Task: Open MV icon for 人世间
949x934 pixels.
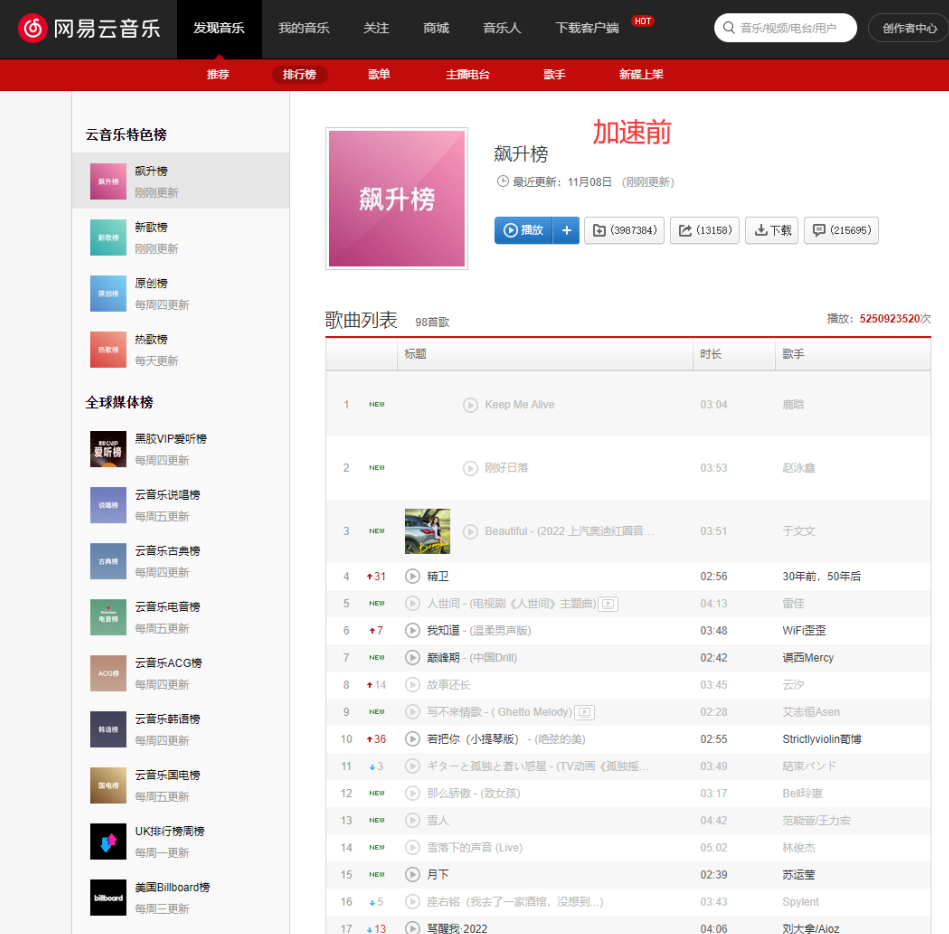Action: tap(608, 603)
